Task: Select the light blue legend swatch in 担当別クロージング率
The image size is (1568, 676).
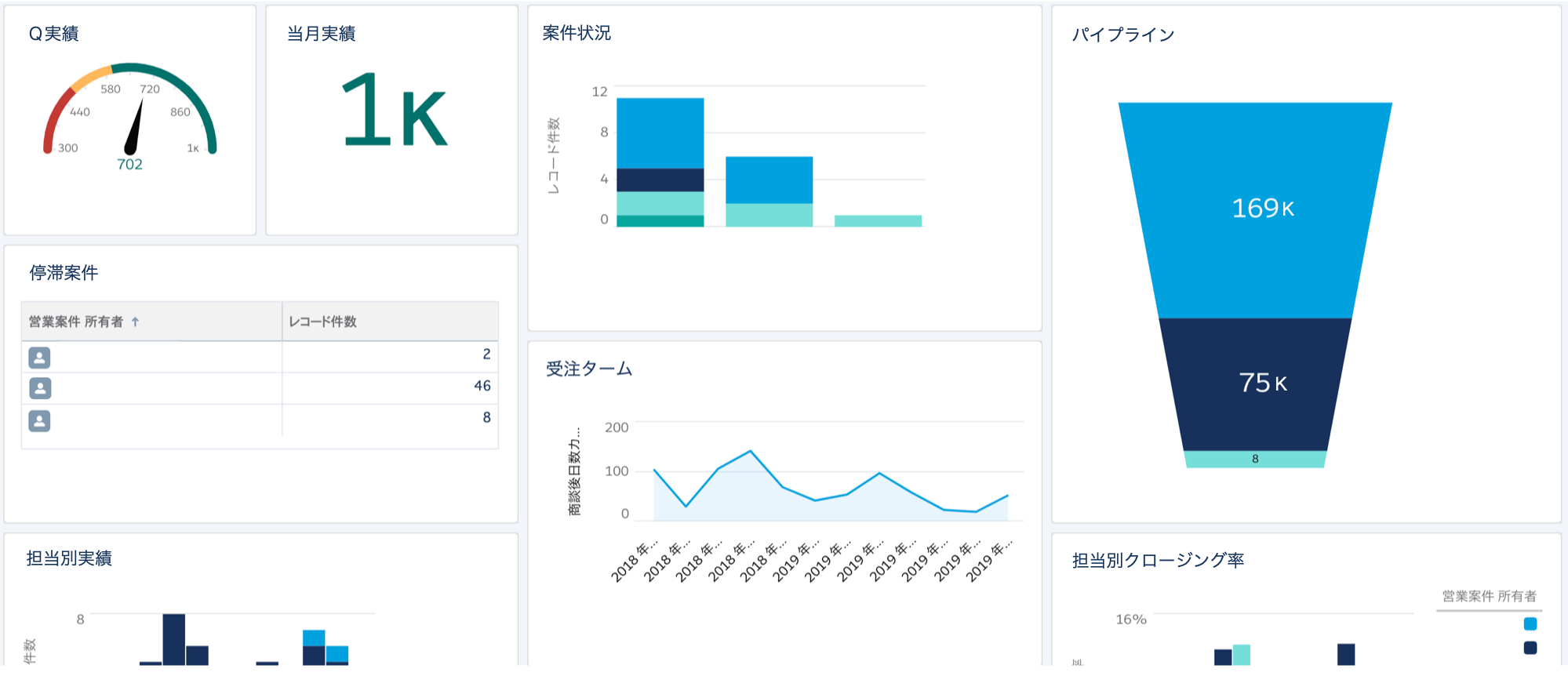Action: tap(1530, 624)
